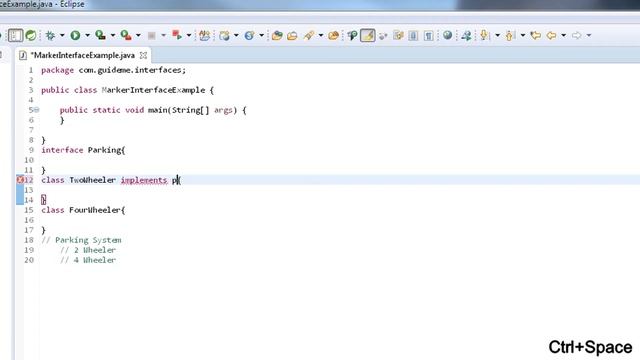
Task: Click the highlighted closing brace on line 14
Action: coord(44,200)
